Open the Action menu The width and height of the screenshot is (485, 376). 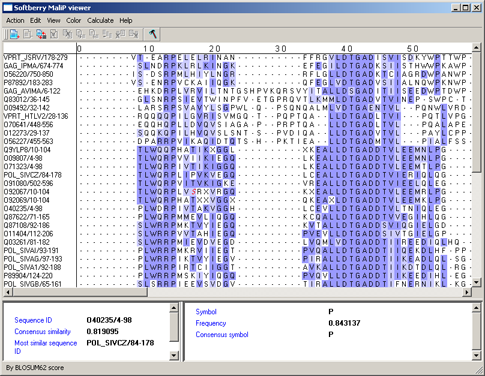point(15,21)
